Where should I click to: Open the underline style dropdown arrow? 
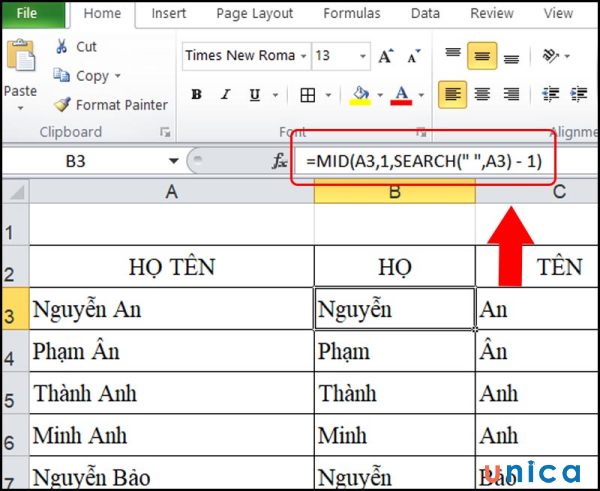(276, 95)
